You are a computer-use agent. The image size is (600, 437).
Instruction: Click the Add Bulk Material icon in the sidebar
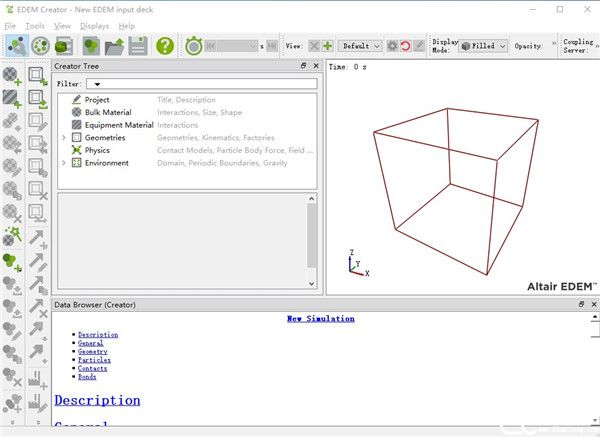12,76
